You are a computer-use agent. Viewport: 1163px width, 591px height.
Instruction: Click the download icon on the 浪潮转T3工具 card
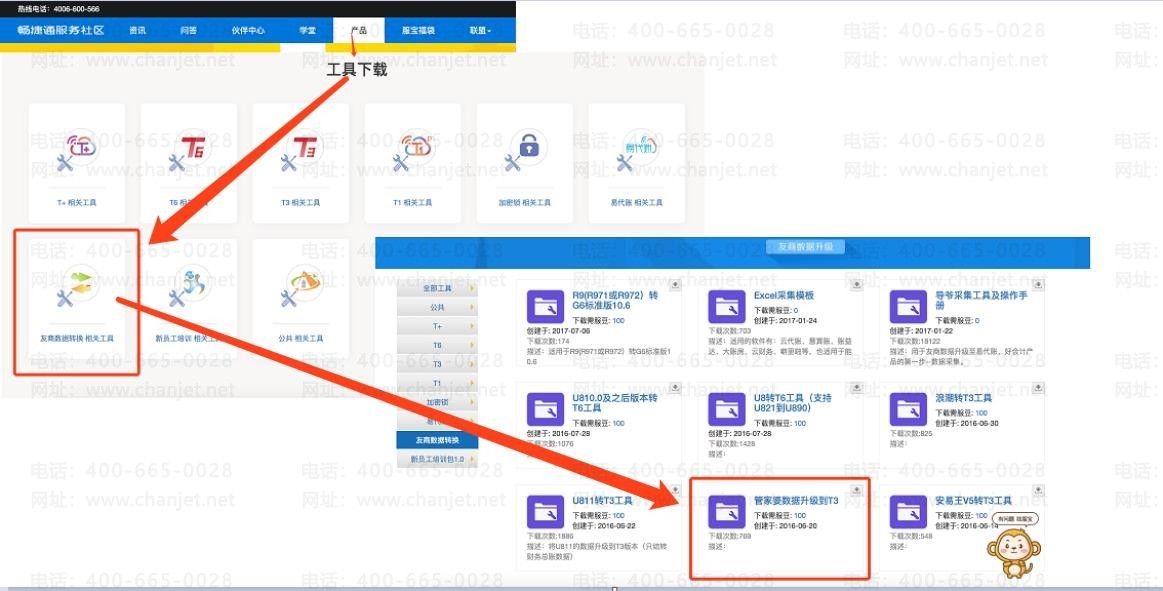click(x=1038, y=387)
